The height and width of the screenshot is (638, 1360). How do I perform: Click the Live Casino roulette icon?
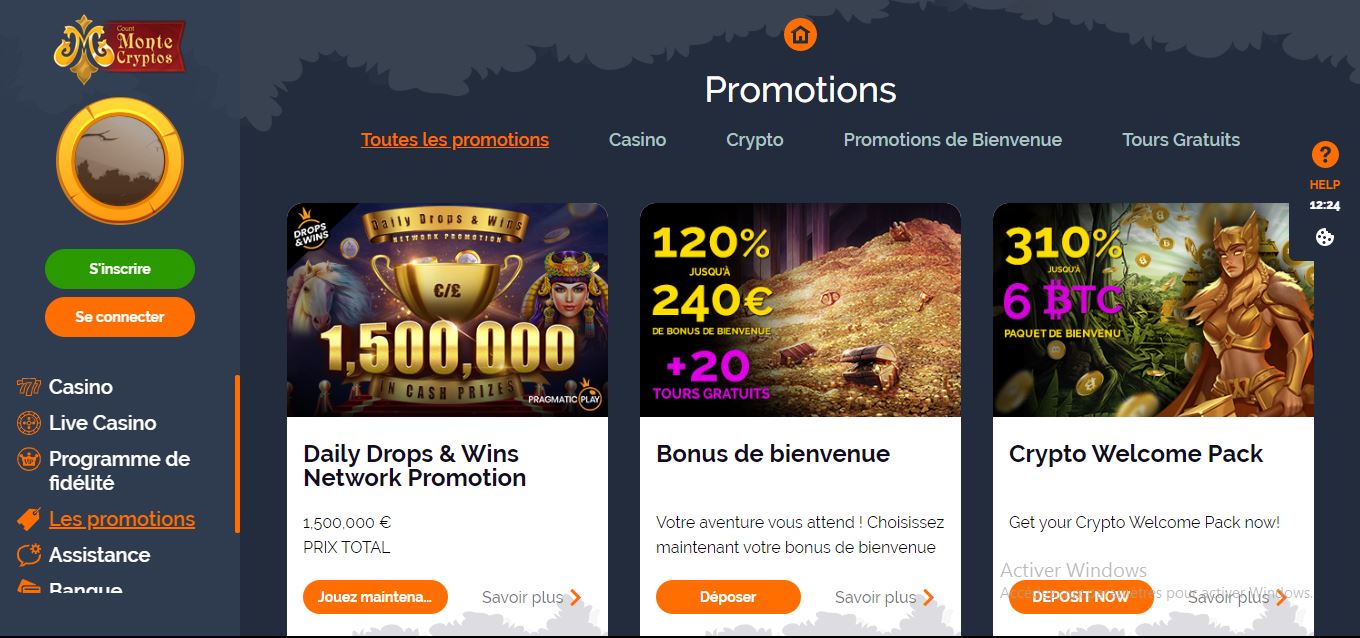click(x=29, y=423)
